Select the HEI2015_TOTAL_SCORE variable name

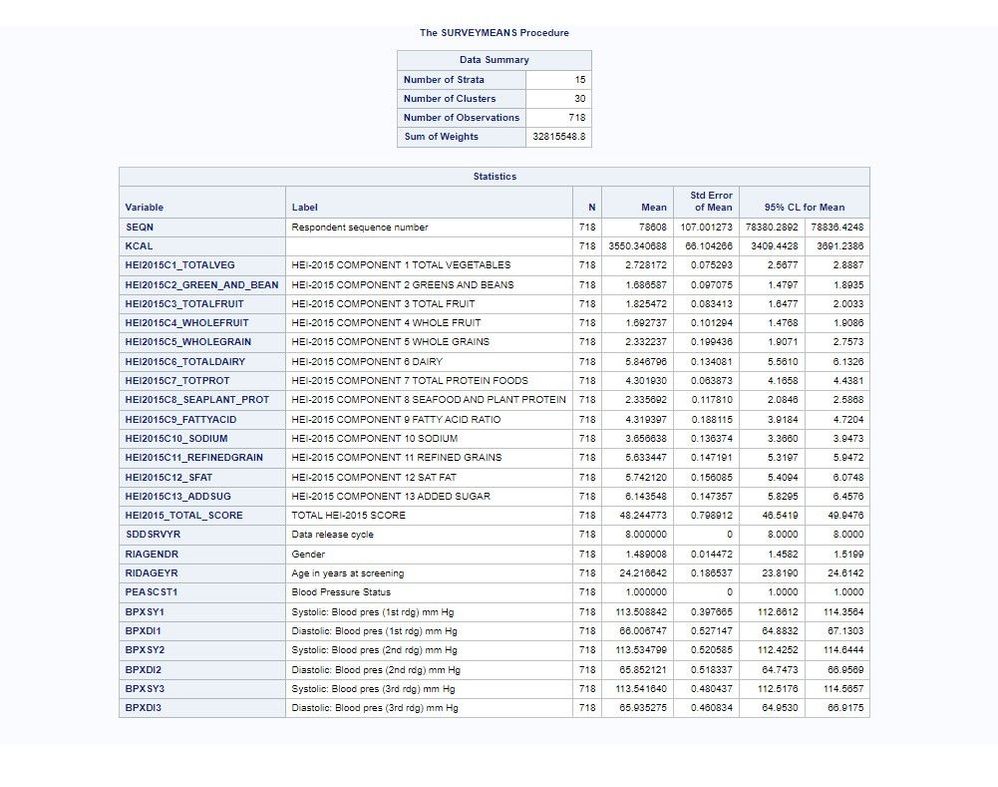pyautogui.click(x=184, y=516)
